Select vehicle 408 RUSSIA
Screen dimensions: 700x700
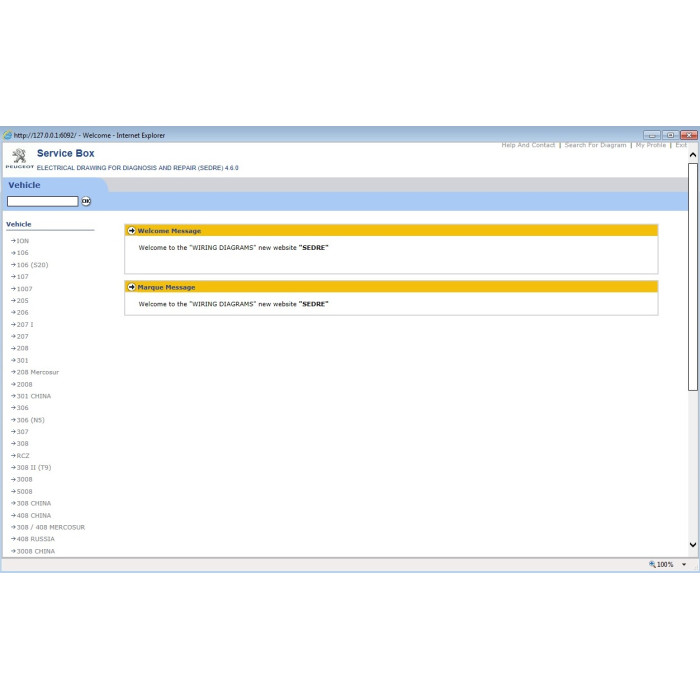point(36,539)
